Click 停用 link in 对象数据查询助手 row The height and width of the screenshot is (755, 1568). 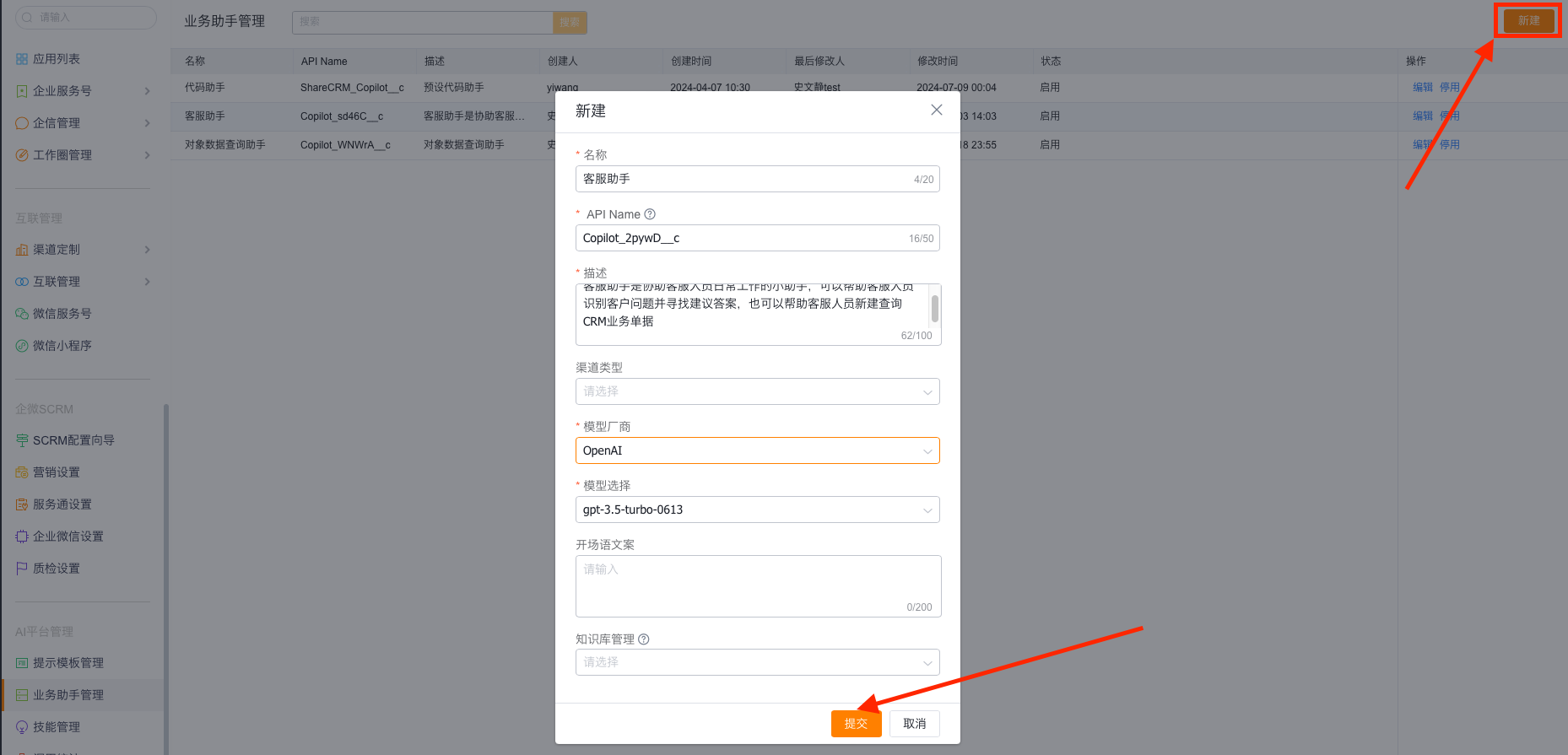point(1450,145)
